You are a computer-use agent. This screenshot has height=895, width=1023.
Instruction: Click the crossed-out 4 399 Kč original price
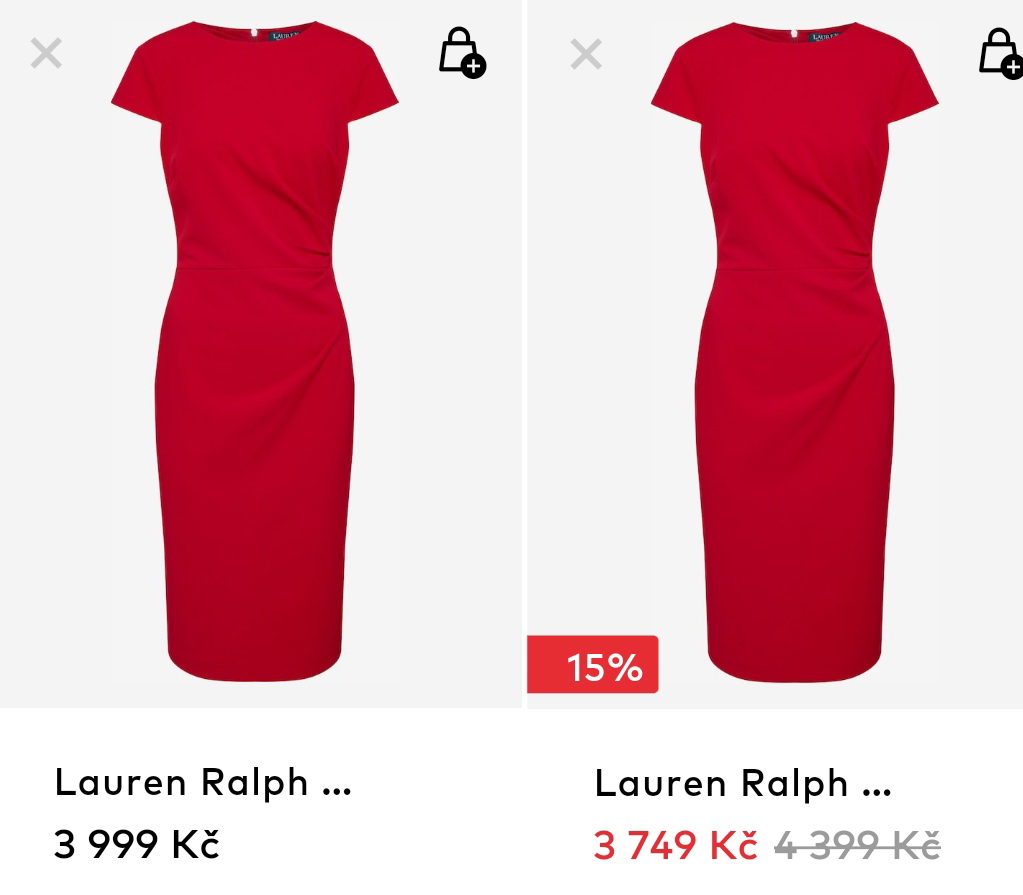click(x=857, y=845)
